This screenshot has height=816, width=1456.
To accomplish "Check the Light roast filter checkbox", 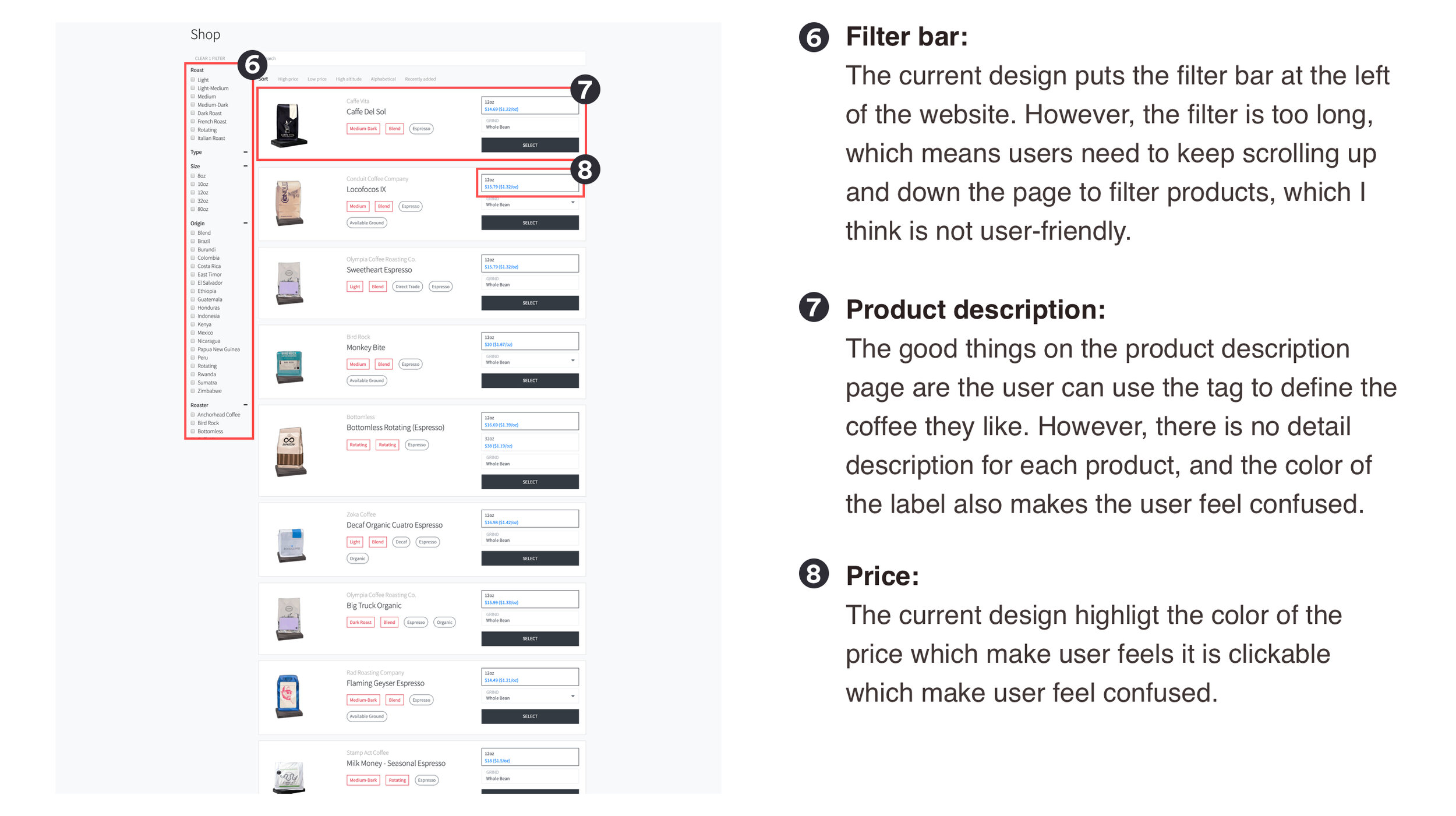I will click(193, 80).
